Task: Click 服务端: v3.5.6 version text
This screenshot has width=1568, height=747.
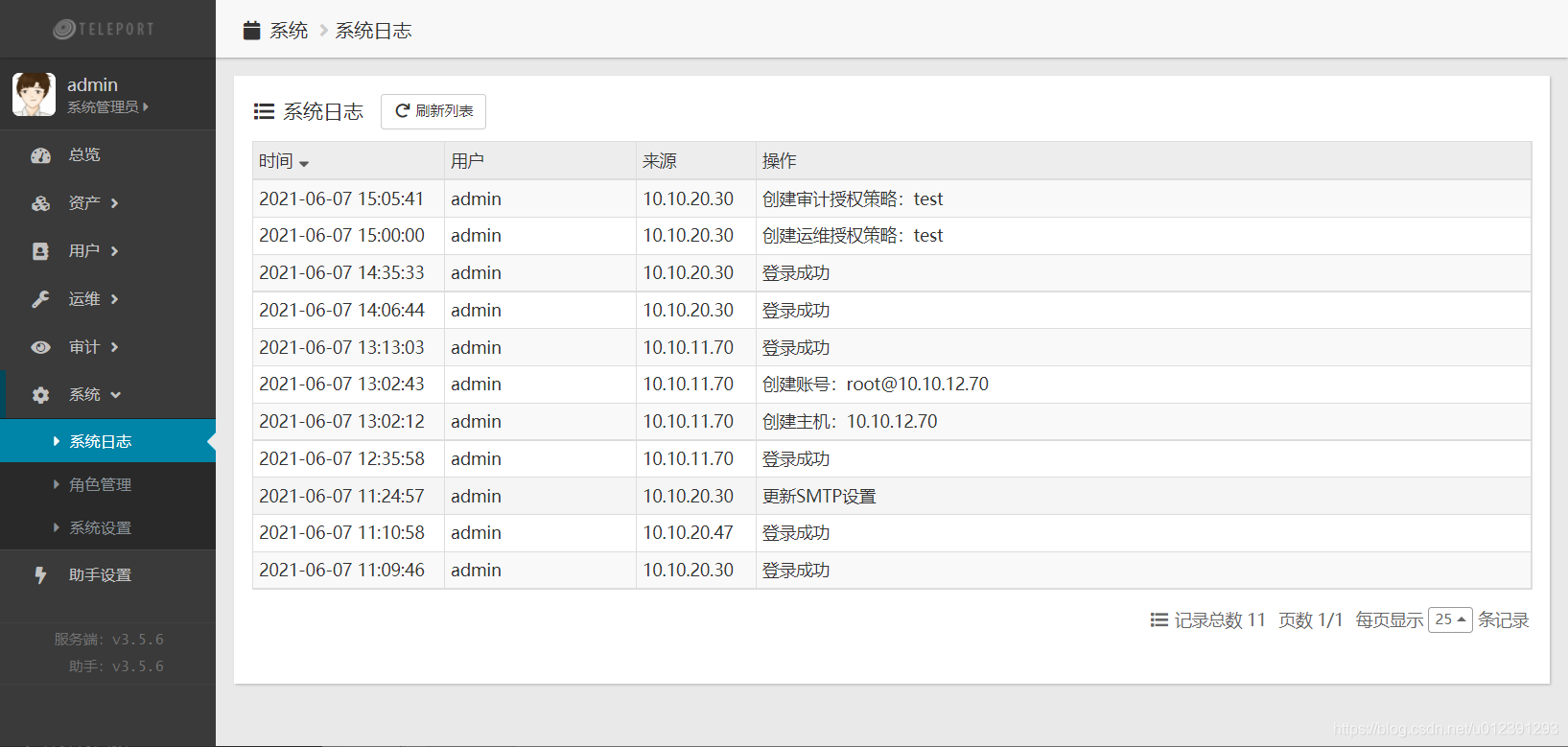Action: [x=108, y=640]
